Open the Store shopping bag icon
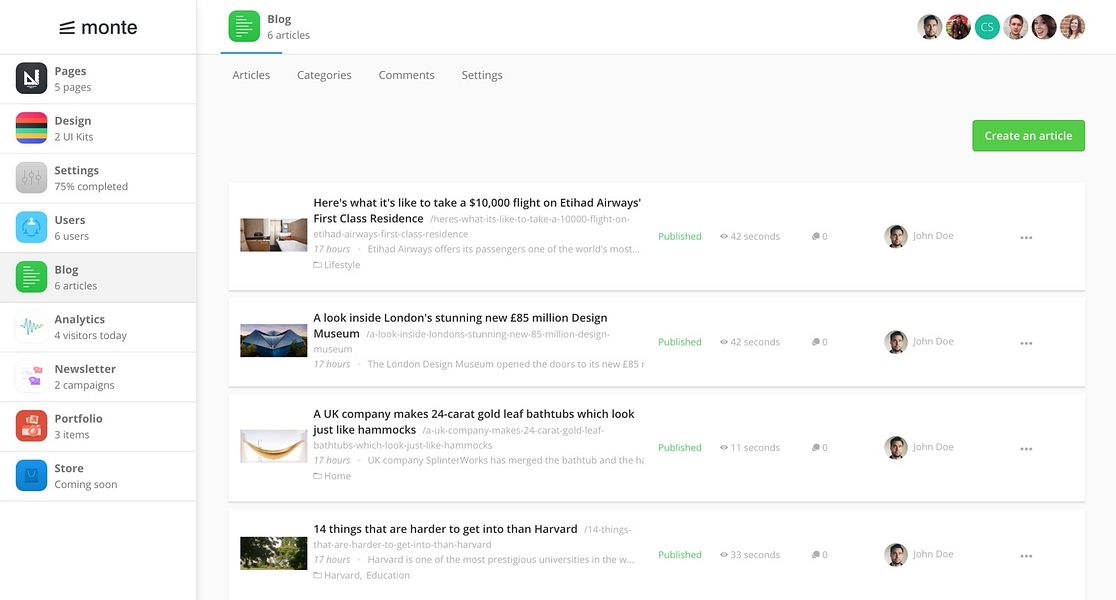Screen dimensions: 1116x600 tap(31, 475)
